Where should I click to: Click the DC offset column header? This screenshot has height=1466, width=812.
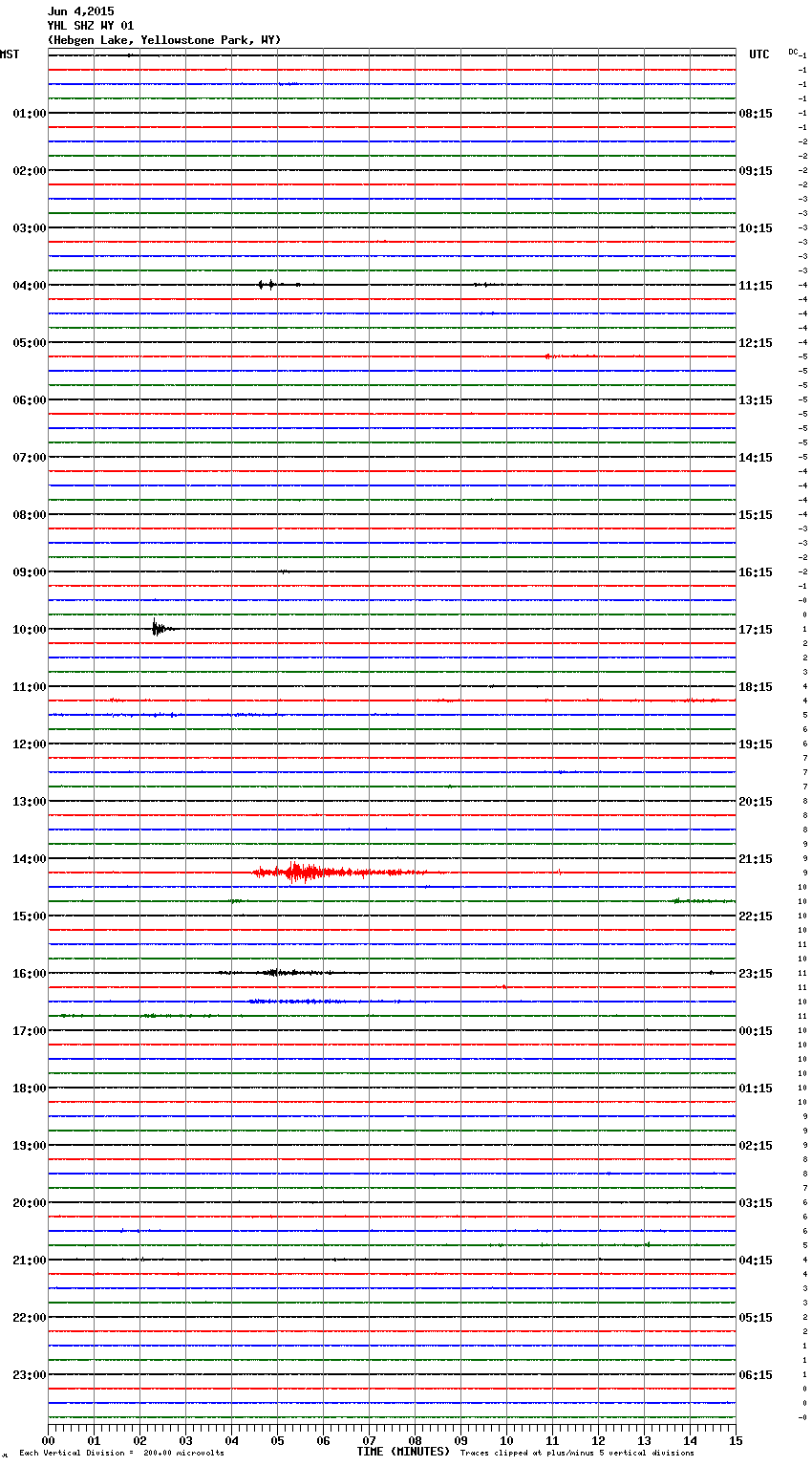(793, 52)
